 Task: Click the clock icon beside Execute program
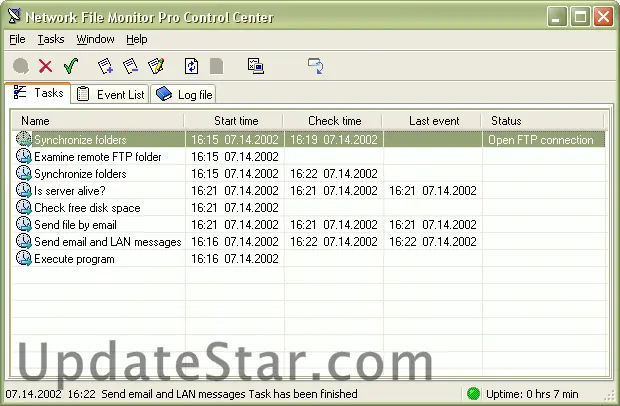pyautogui.click(x=24, y=258)
